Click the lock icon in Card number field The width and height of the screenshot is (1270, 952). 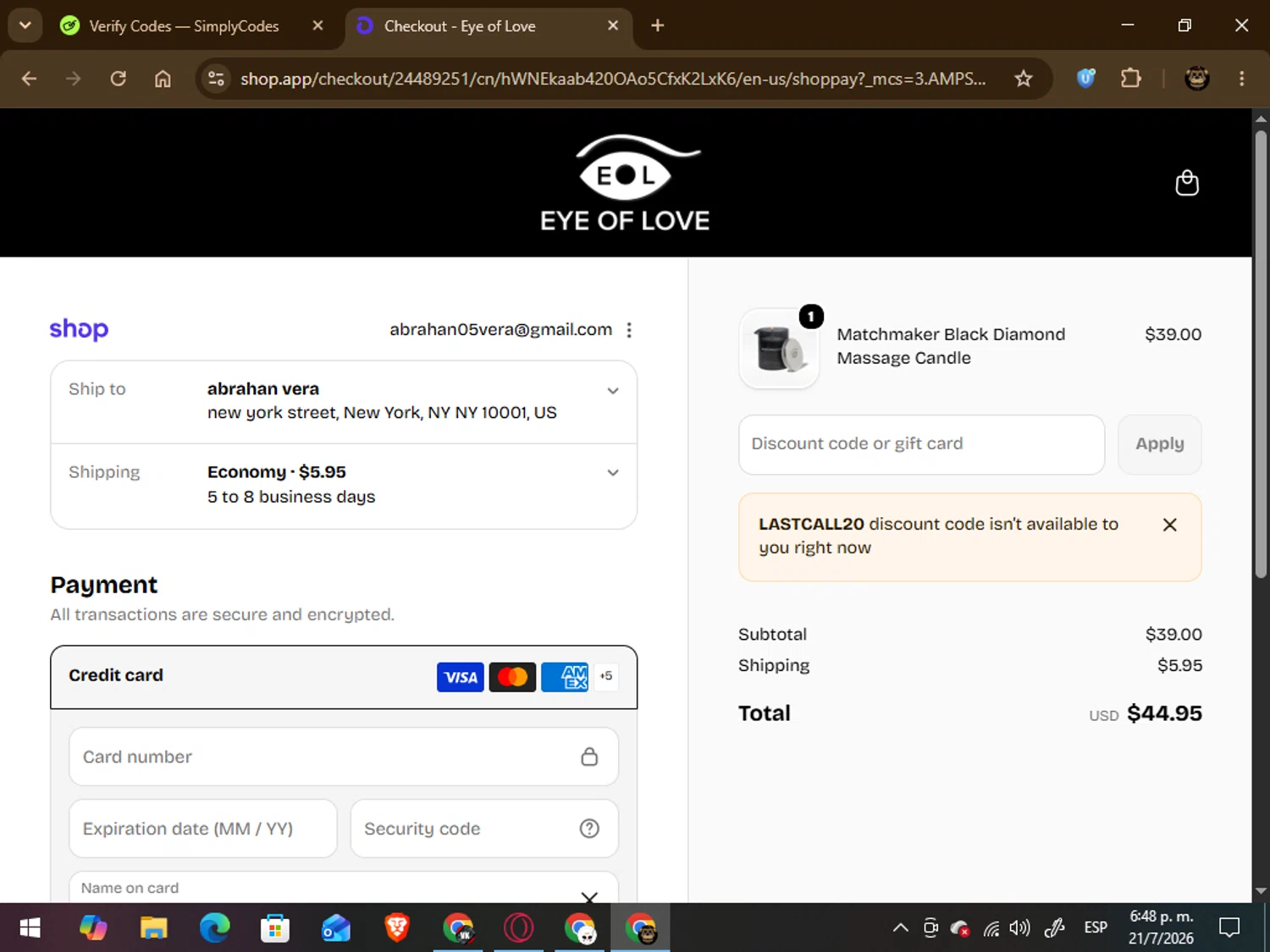[x=589, y=757]
